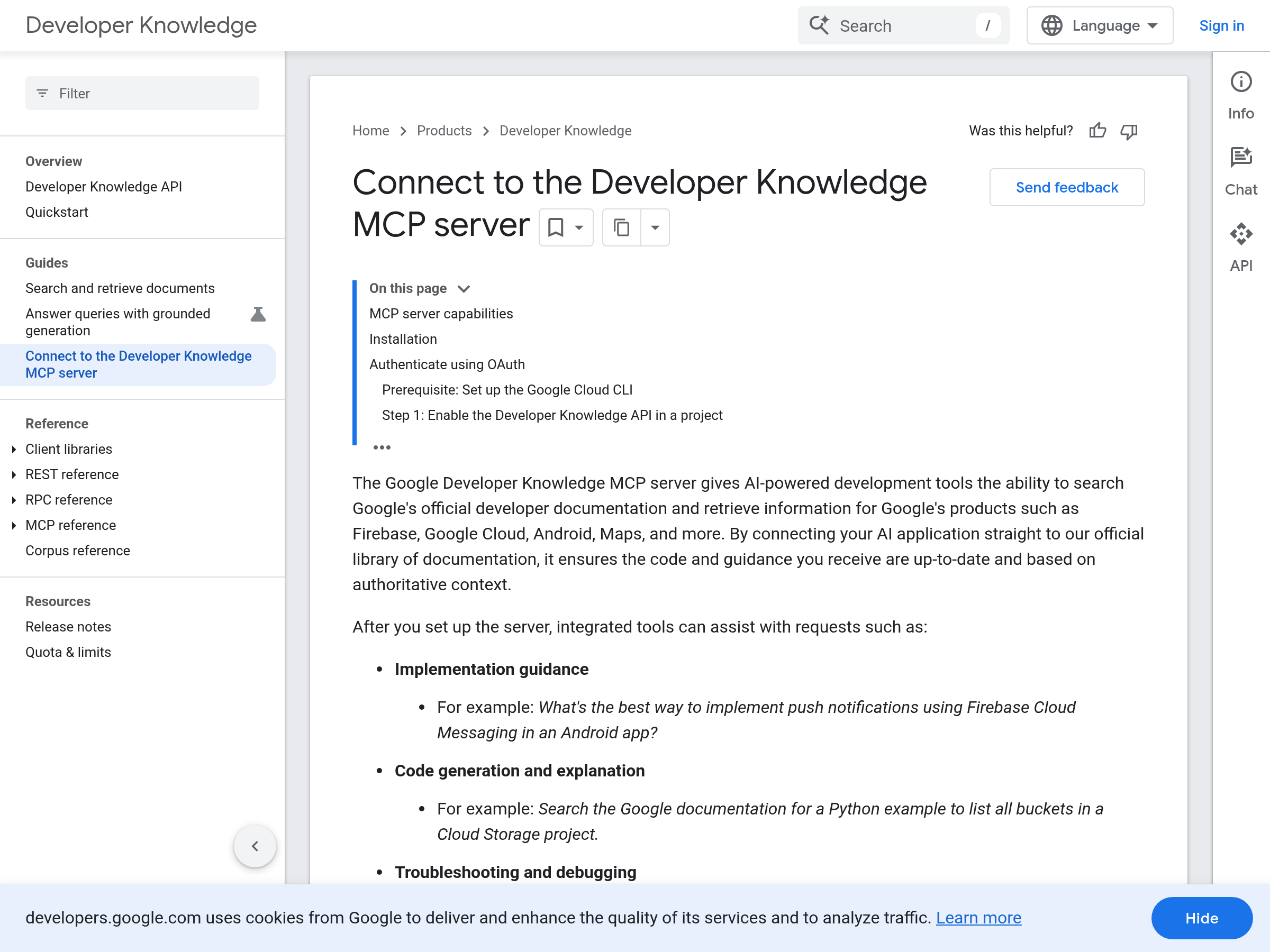
Task: Jump to MCP server capabilities section
Action: [x=441, y=314]
